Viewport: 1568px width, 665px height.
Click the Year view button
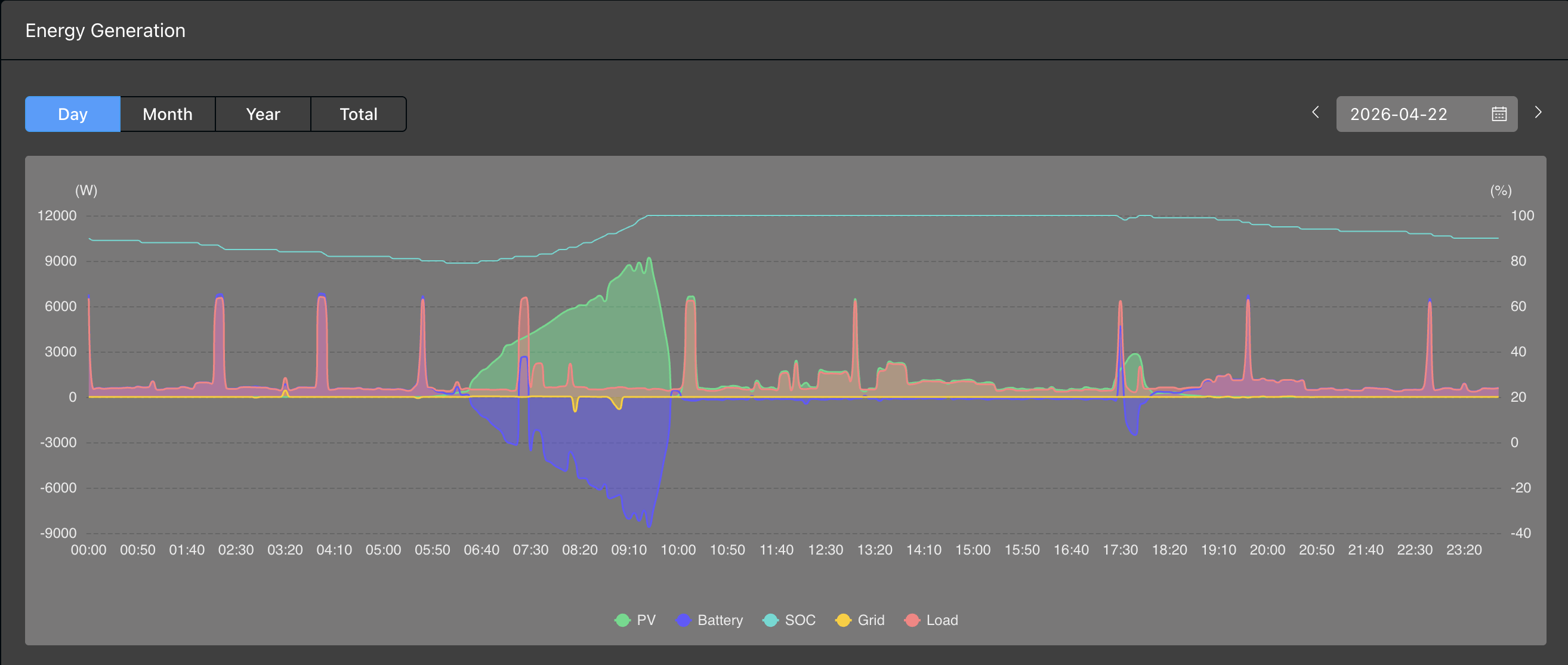click(263, 113)
